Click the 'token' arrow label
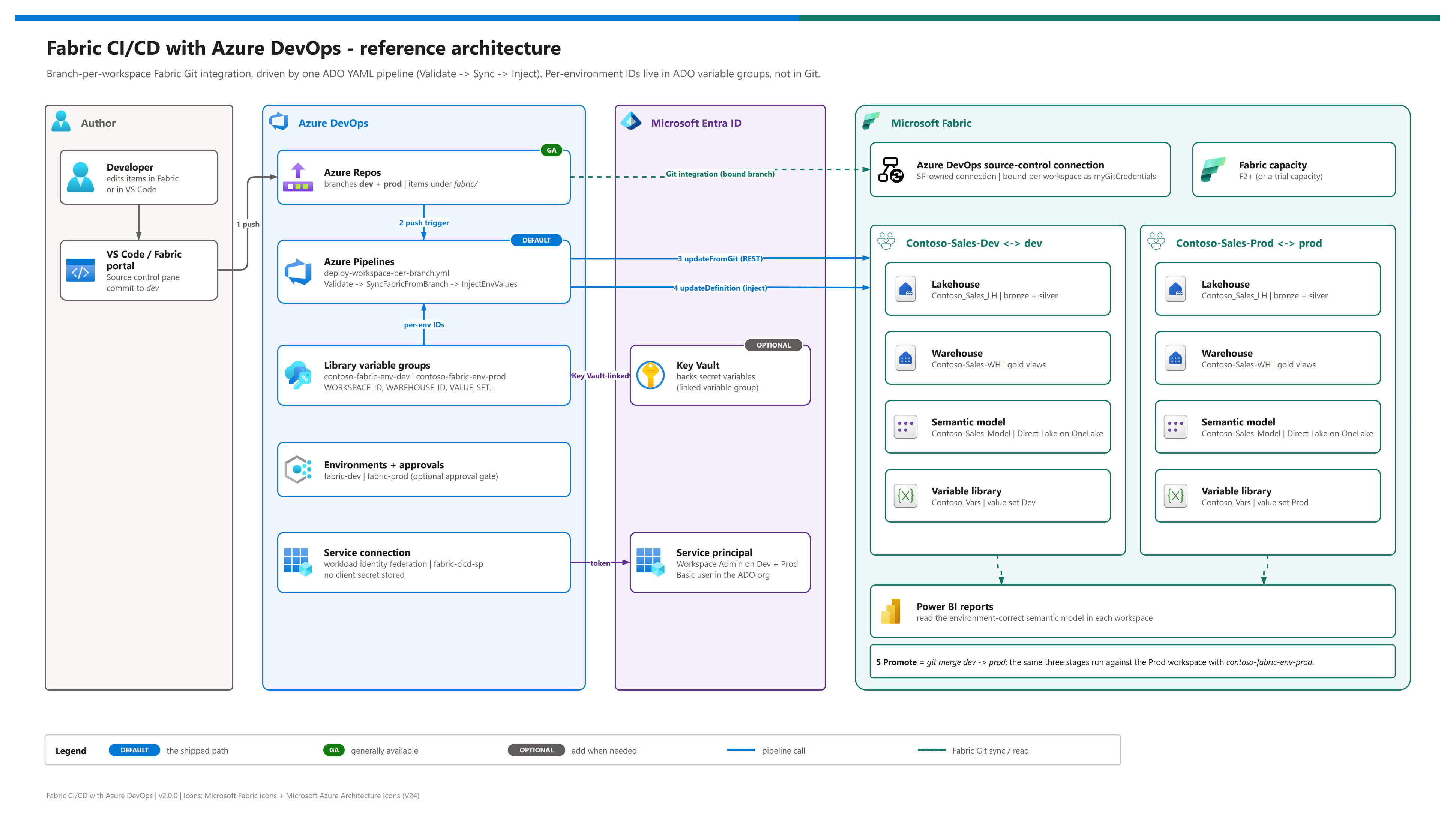The image size is (1456, 818). [600, 563]
